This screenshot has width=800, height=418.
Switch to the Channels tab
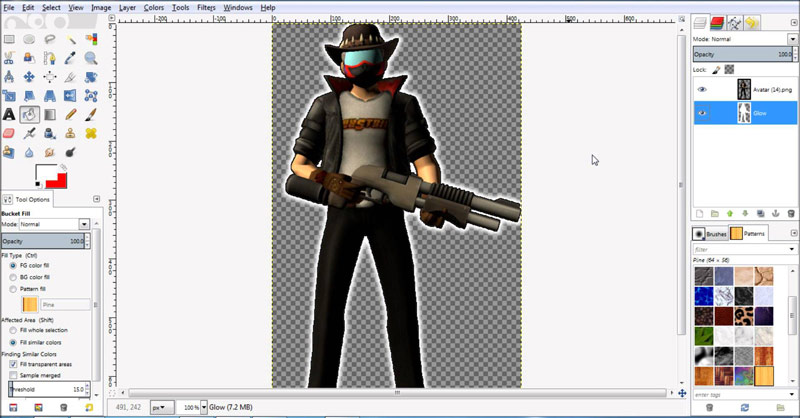pyautogui.click(x=717, y=22)
